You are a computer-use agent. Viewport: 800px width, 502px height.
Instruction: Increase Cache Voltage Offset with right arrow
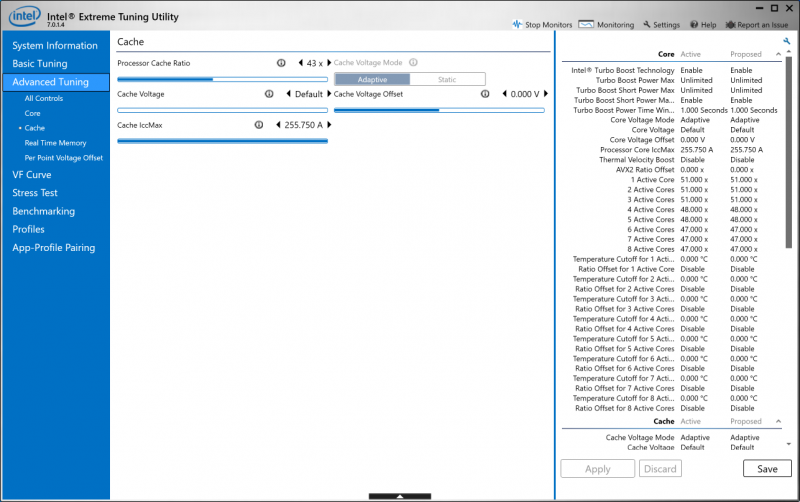[x=545, y=94]
